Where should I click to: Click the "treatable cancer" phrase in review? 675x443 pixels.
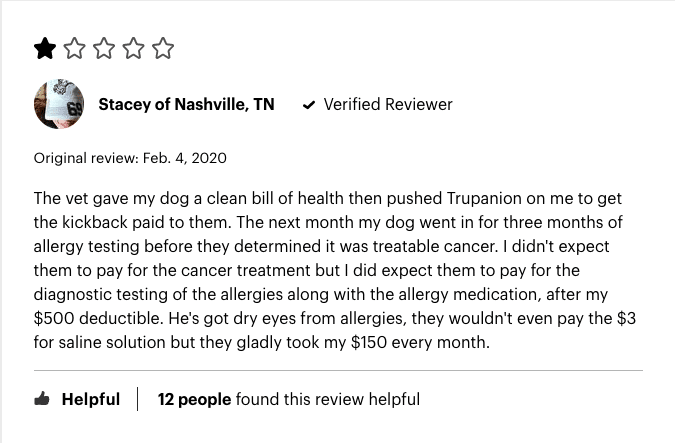[x=433, y=247]
